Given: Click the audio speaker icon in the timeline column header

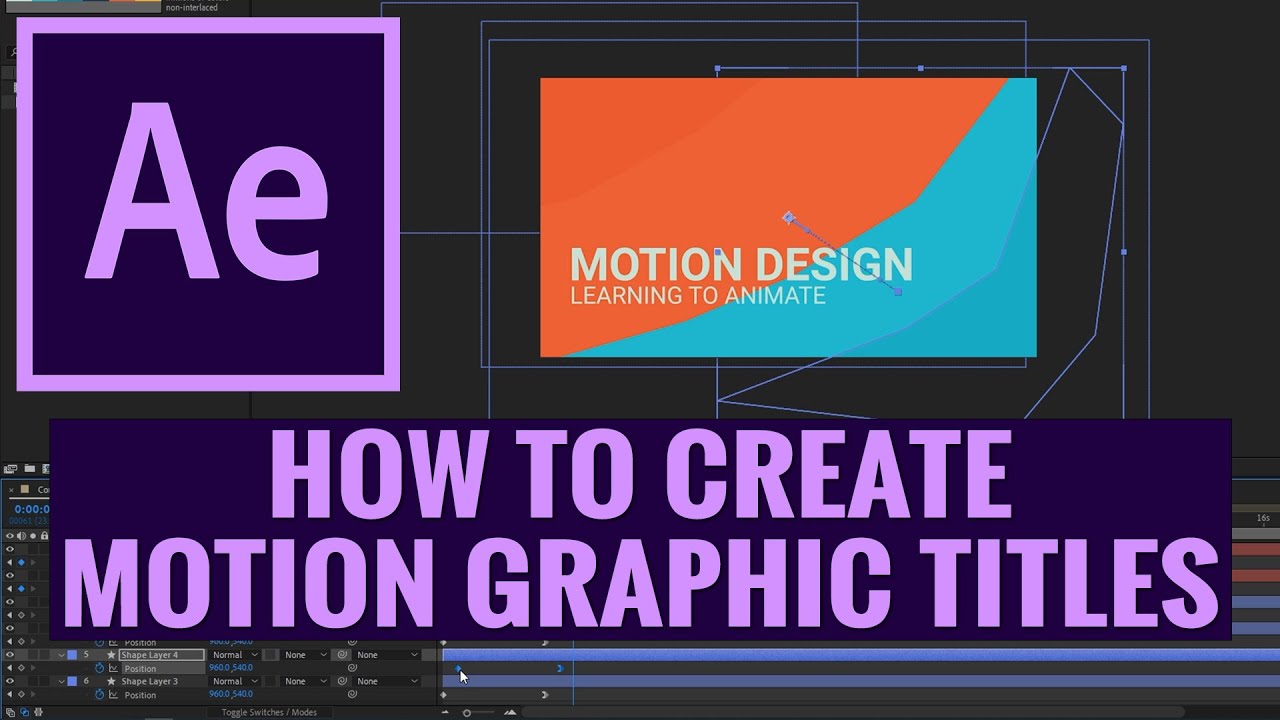Looking at the screenshot, I should (x=21, y=536).
